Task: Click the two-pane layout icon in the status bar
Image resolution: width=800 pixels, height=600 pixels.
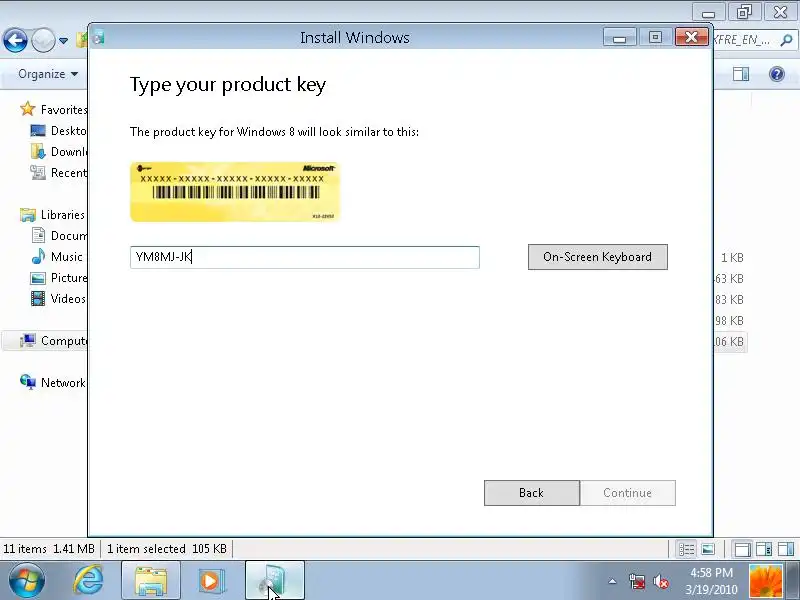Action: pyautogui.click(x=764, y=549)
